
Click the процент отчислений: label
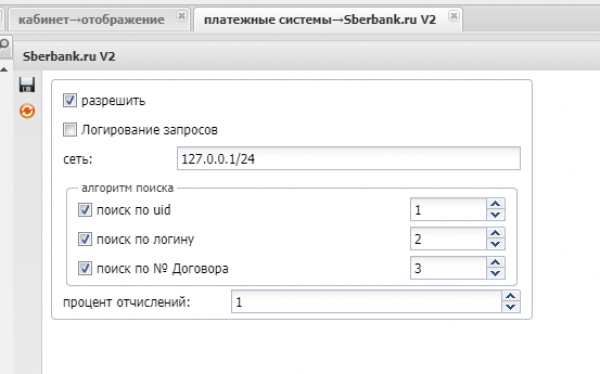(x=127, y=302)
